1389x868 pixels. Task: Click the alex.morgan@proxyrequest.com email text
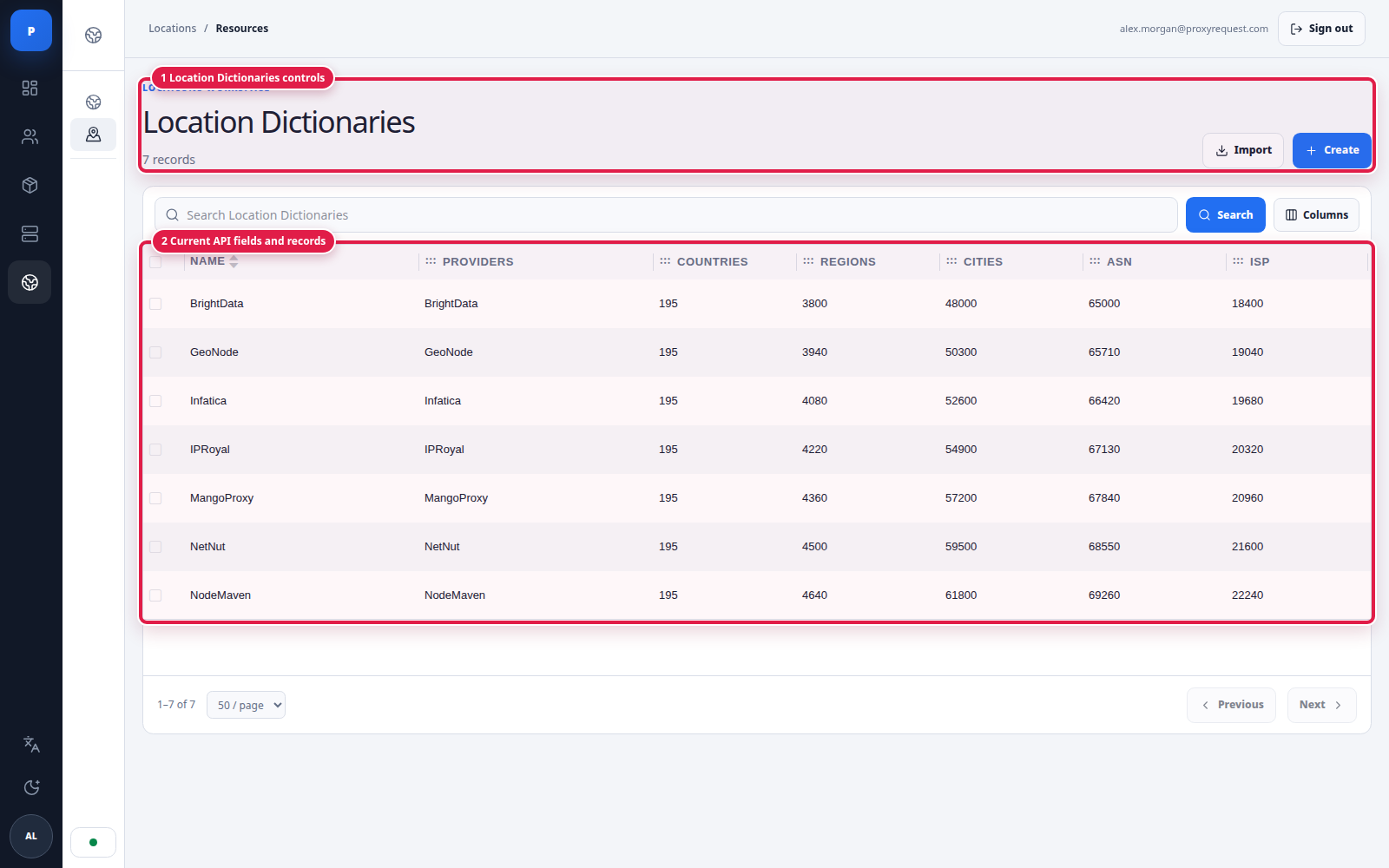tap(1194, 29)
